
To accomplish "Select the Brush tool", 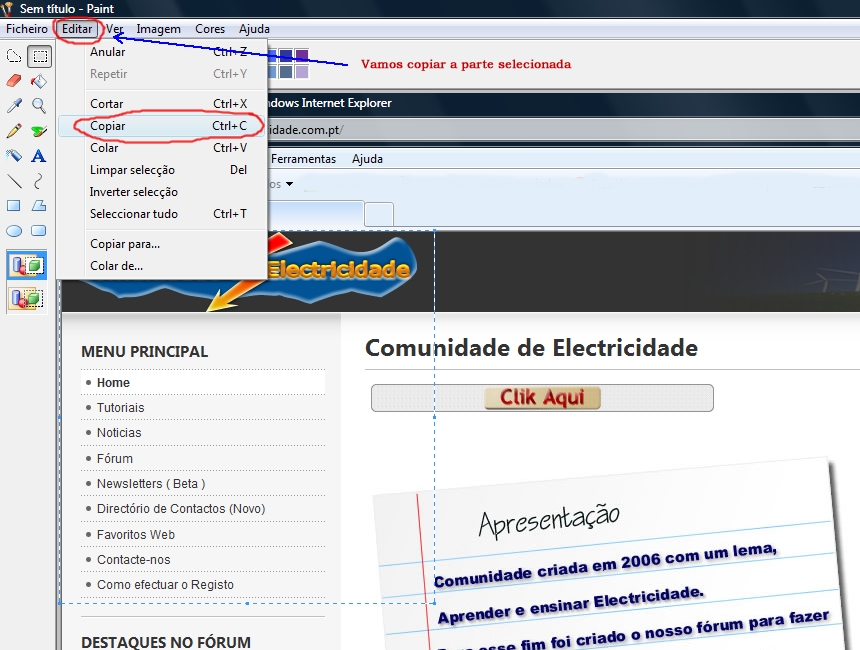I will (x=39, y=131).
